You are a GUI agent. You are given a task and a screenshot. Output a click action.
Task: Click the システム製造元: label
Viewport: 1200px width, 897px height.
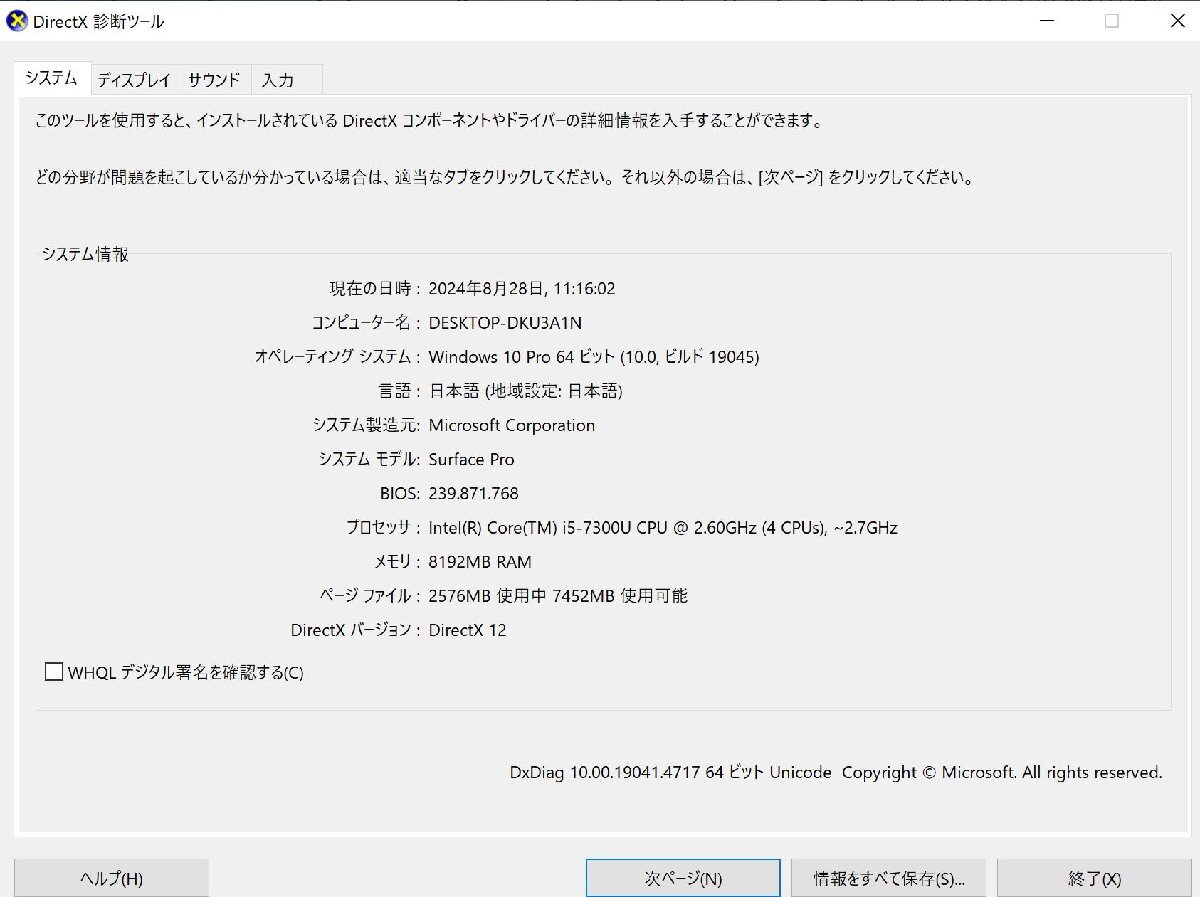(367, 425)
